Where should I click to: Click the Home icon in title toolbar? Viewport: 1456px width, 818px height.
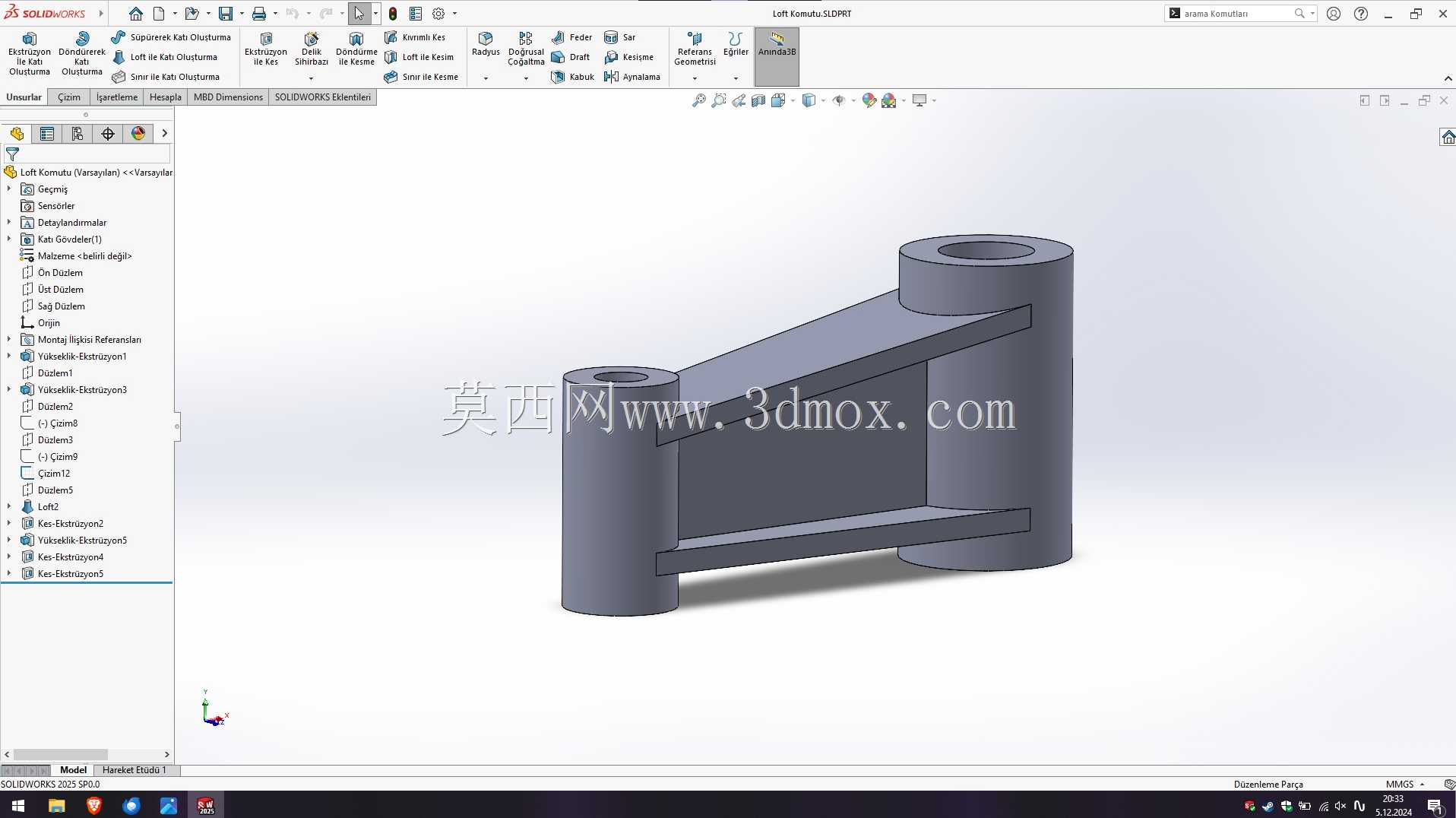pos(136,14)
